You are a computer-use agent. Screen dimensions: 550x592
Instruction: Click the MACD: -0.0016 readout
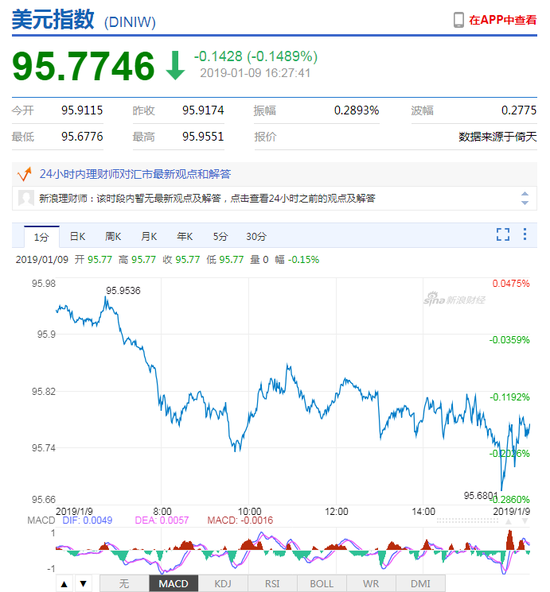[240, 521]
